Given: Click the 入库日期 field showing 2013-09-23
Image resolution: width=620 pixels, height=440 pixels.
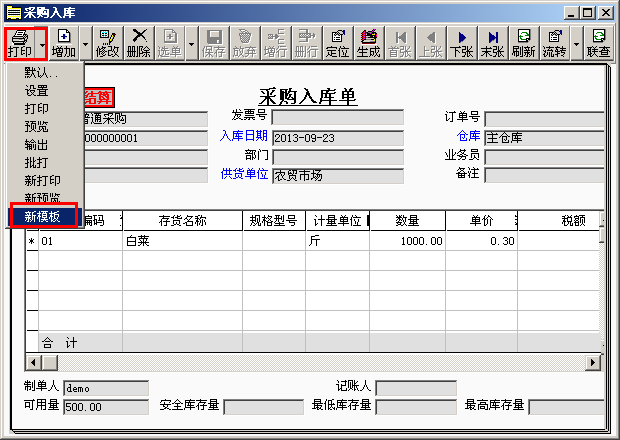Looking at the screenshot, I should click(338, 138).
